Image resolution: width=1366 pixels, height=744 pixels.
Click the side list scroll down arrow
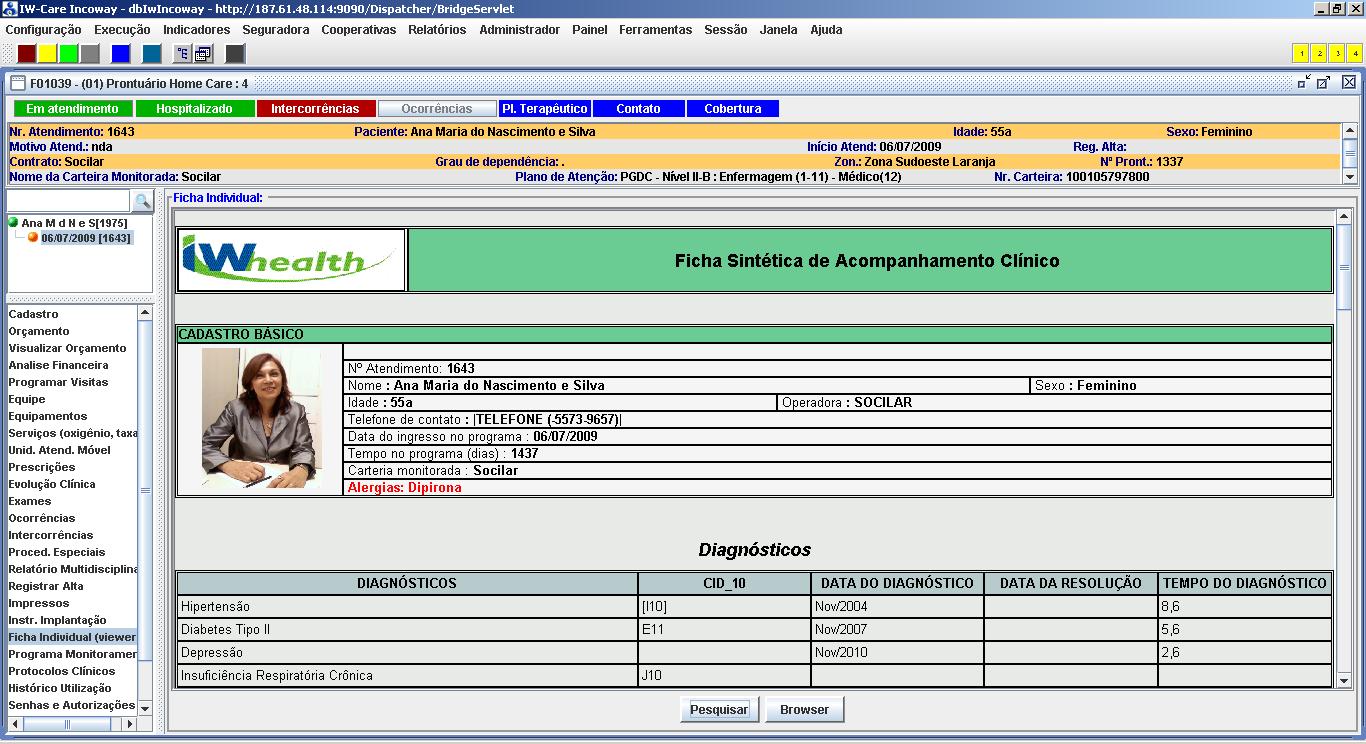pyautogui.click(x=145, y=708)
